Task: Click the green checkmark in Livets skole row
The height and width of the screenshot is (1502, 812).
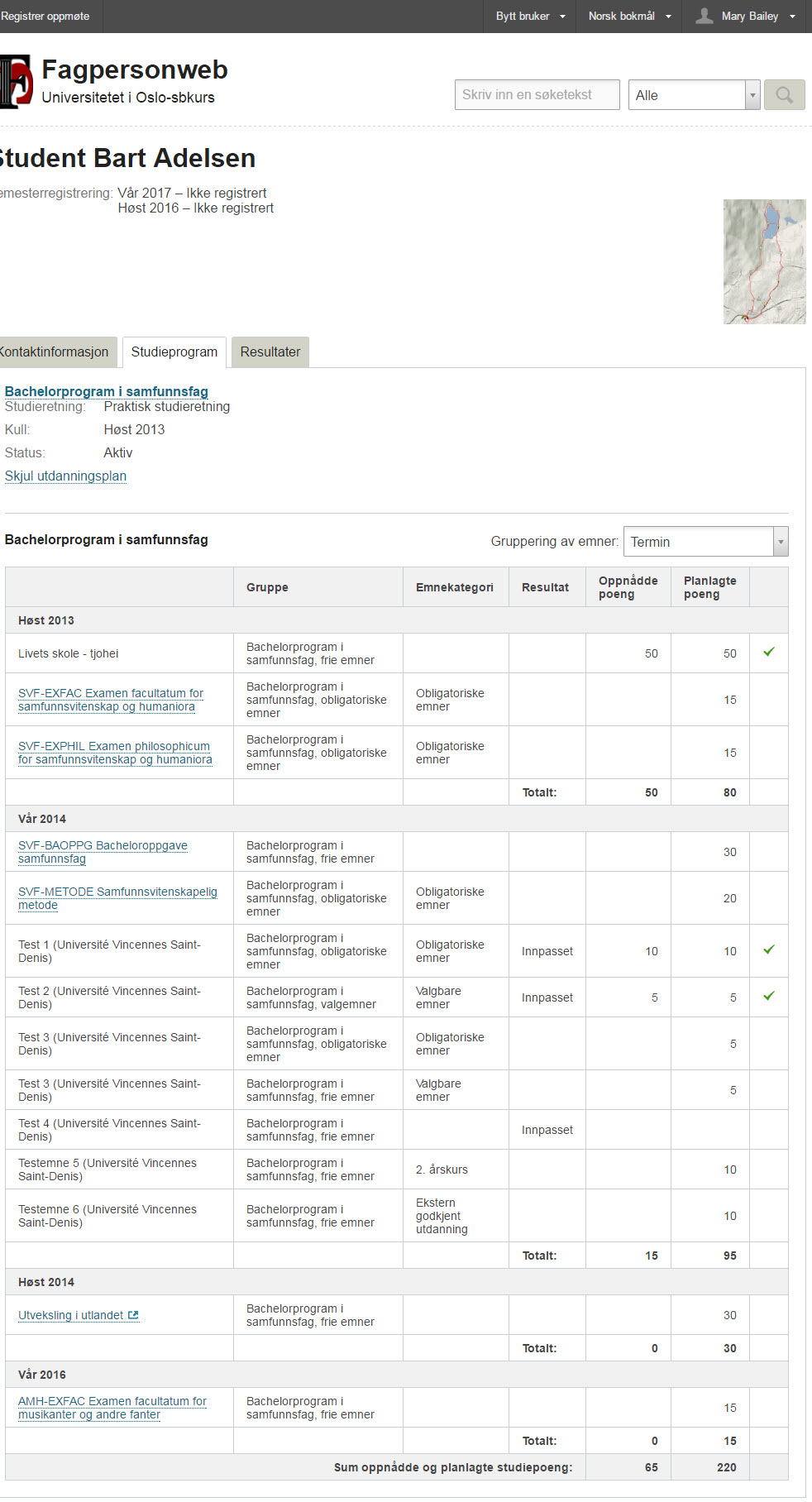Action: [x=769, y=652]
